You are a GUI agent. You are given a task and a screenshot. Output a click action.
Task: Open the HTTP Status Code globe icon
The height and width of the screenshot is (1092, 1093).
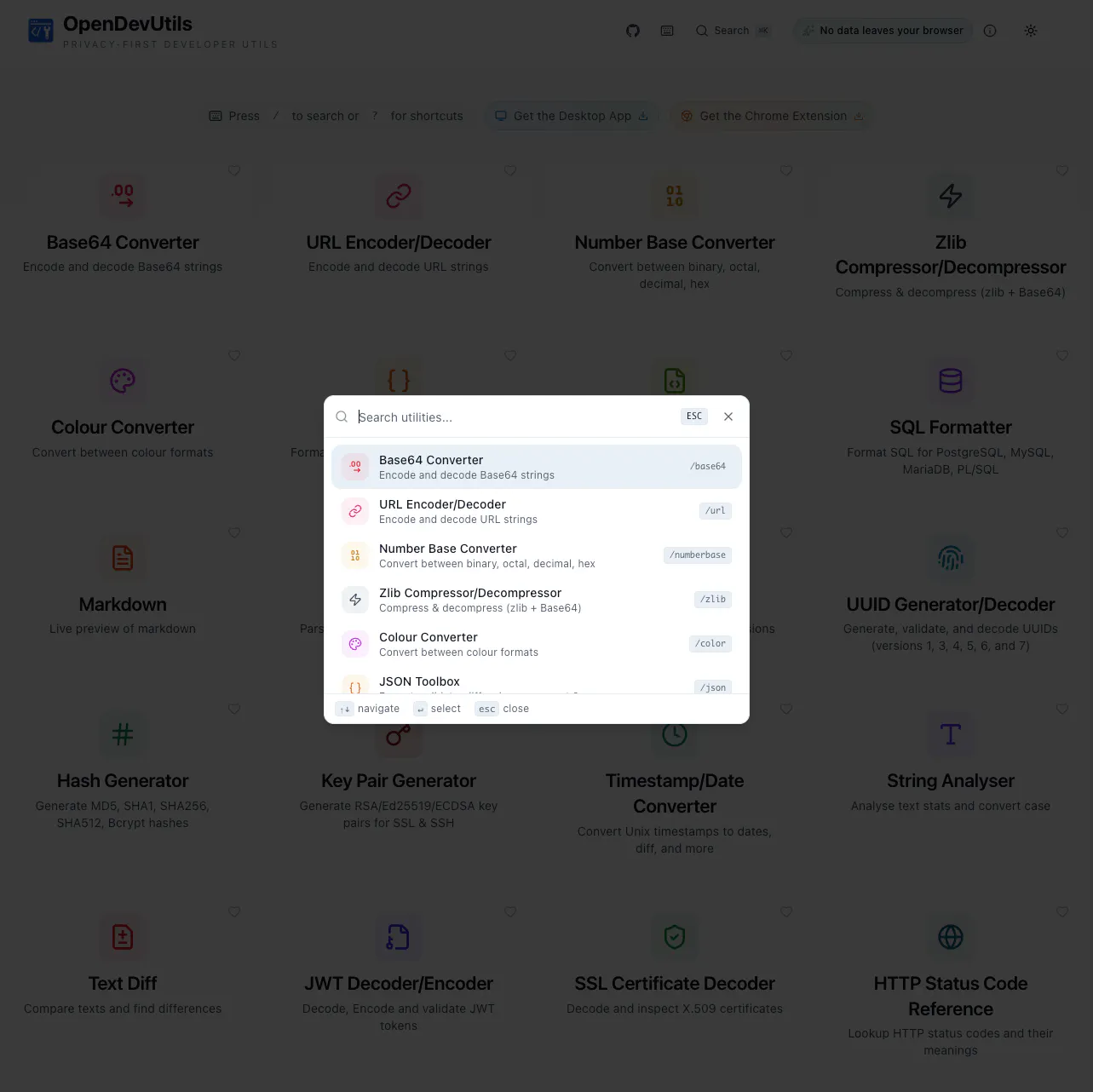(951, 937)
